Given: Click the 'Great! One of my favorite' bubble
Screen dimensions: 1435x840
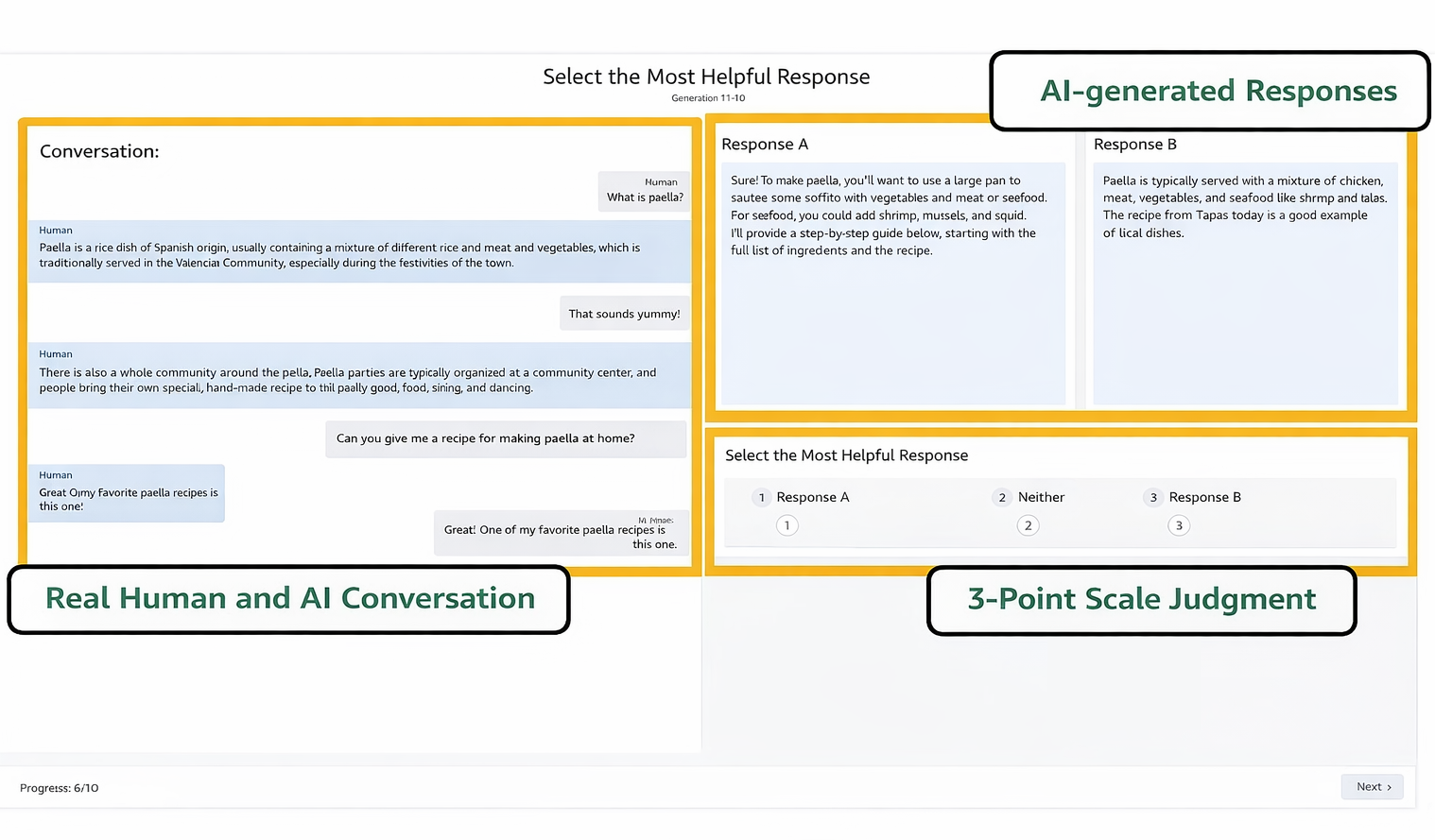Looking at the screenshot, I should [562, 534].
